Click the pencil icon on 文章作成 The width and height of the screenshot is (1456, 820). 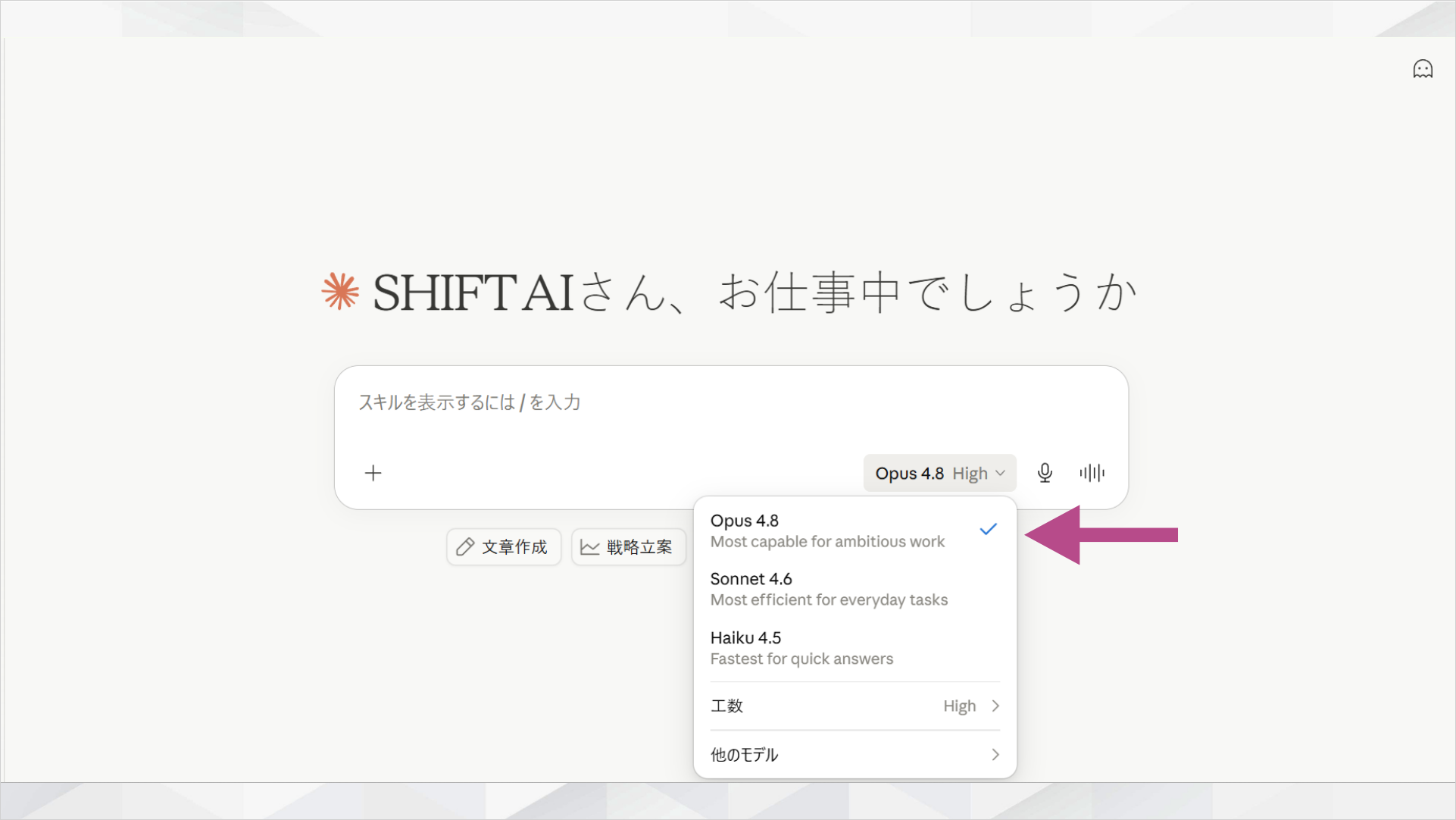465,546
